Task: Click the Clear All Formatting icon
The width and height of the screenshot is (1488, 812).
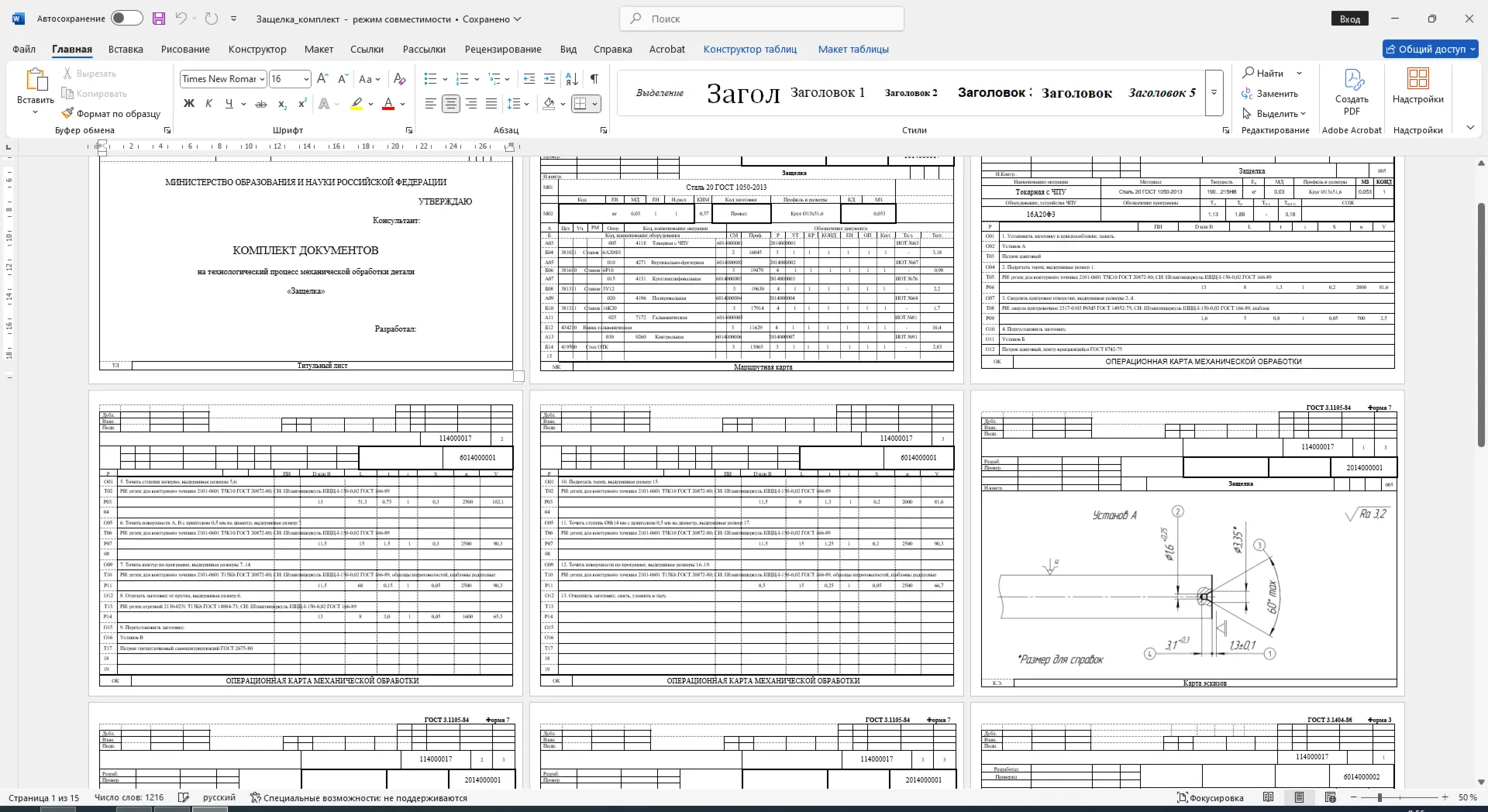Action: tap(399, 79)
